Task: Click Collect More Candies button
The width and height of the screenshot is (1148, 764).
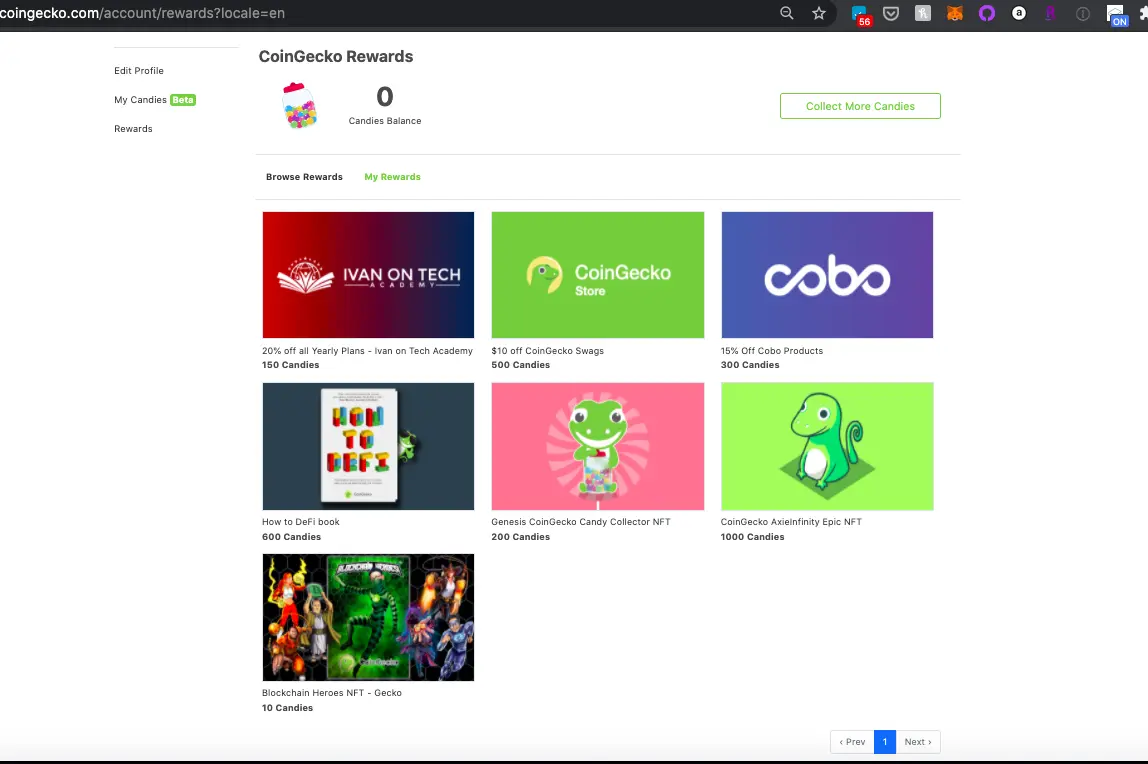Action: 860,106
